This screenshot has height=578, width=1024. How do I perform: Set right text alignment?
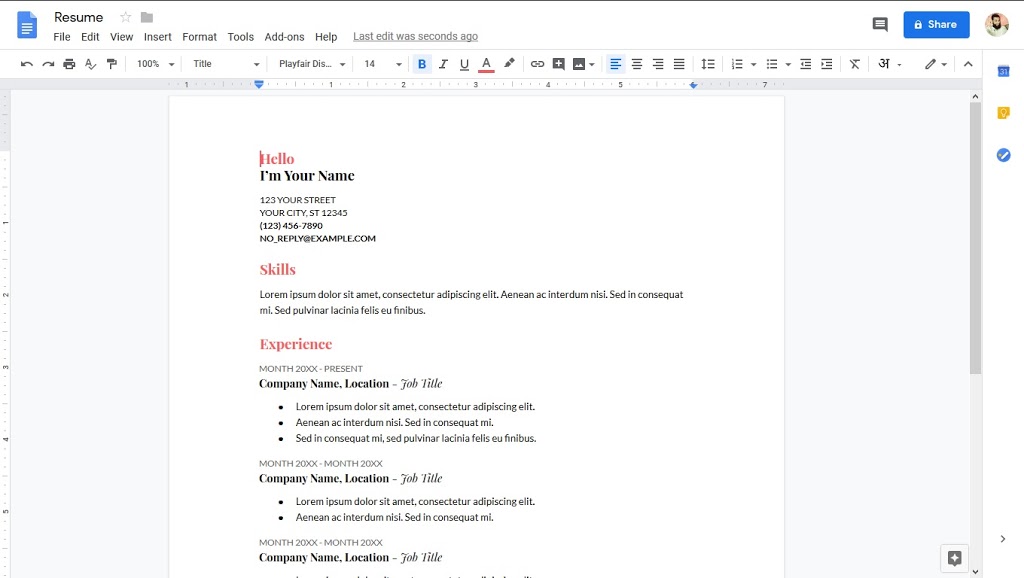(658, 64)
